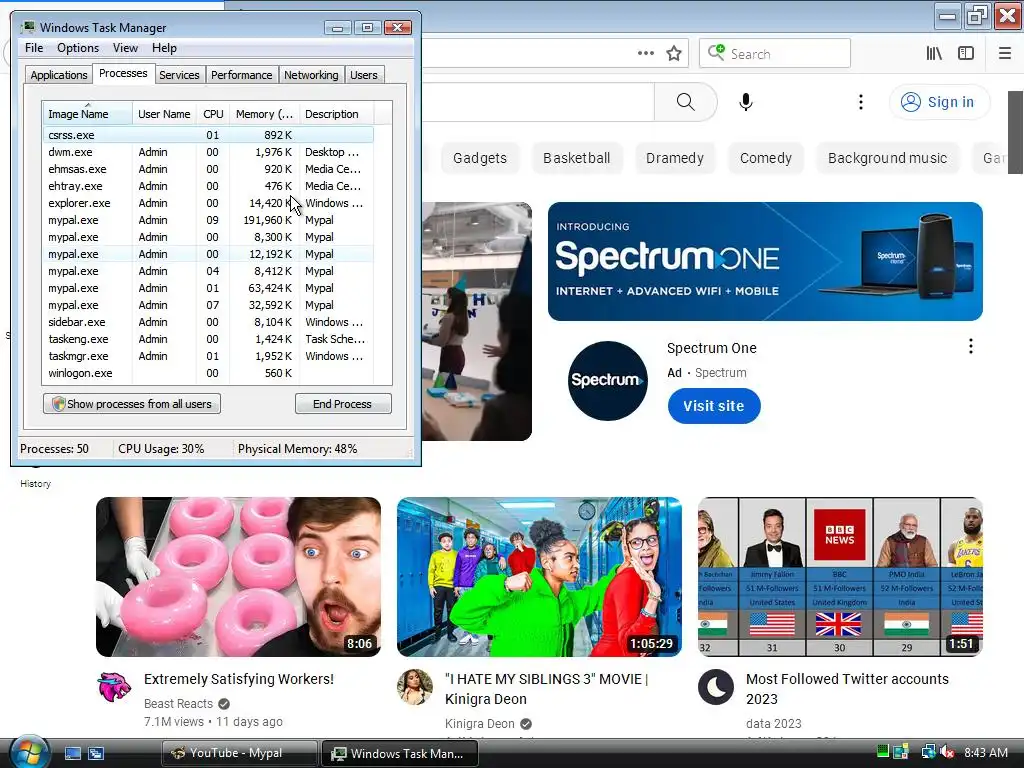Open the I HATE MY SIBLINGS 3 thumbnail
This screenshot has height=768, width=1024.
(x=539, y=577)
